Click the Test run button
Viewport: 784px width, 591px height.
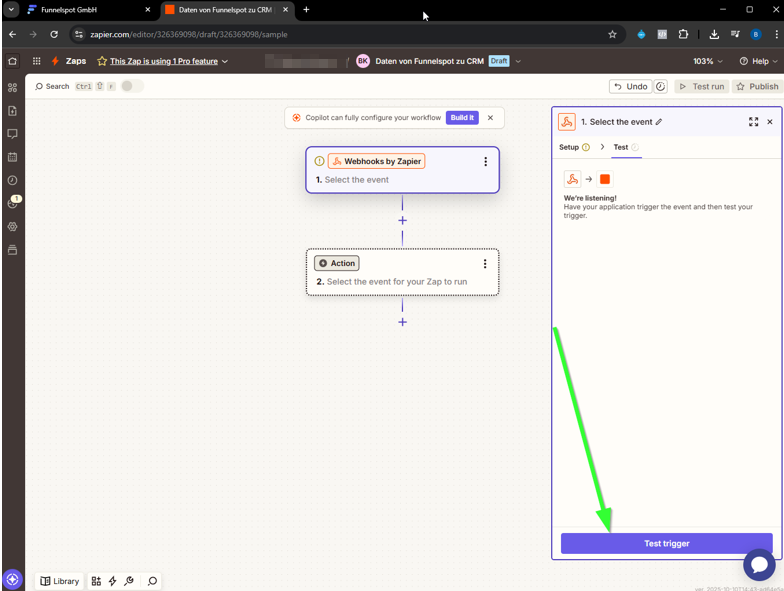tap(702, 86)
